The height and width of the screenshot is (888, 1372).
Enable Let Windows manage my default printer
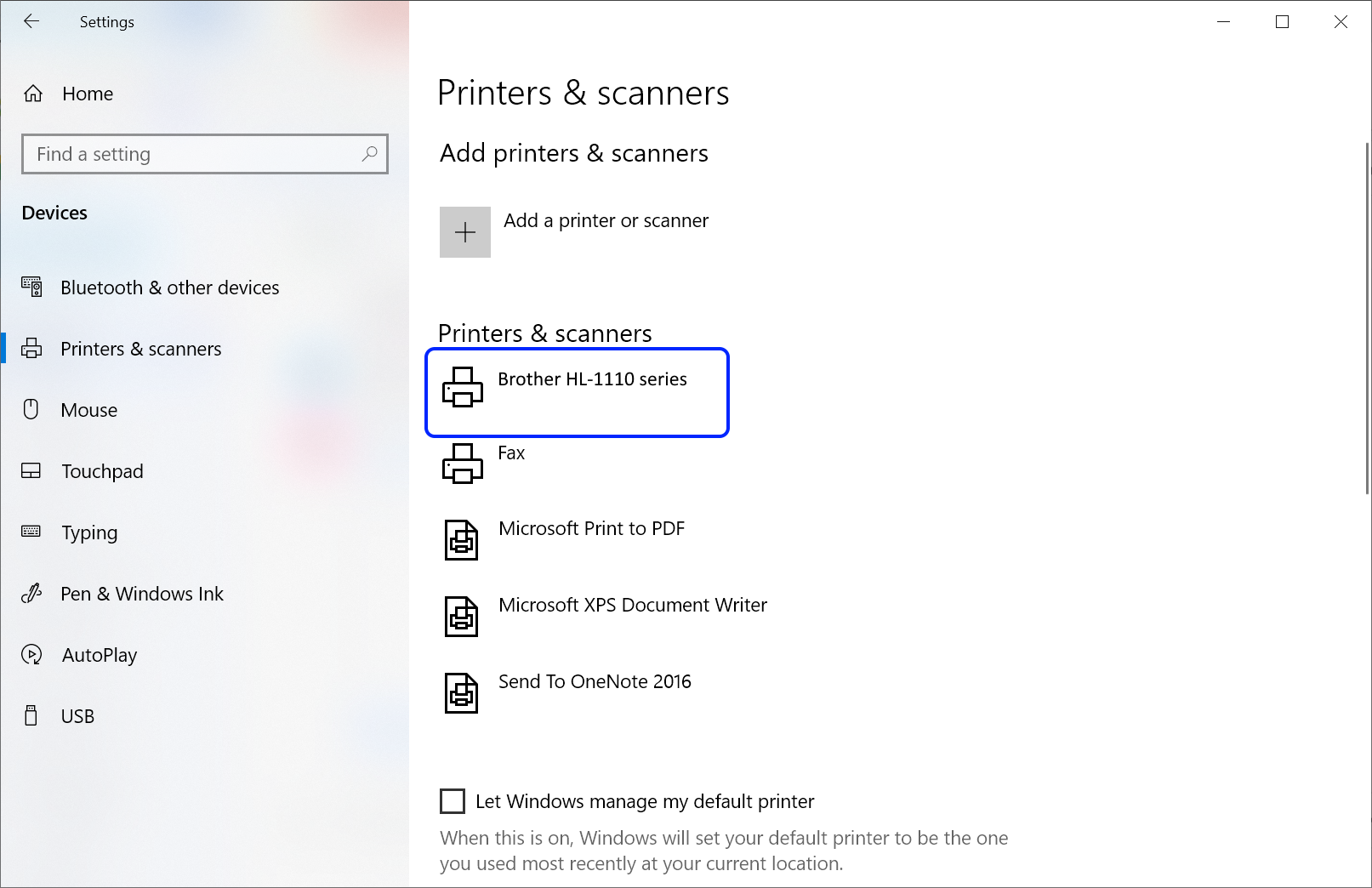(x=453, y=801)
